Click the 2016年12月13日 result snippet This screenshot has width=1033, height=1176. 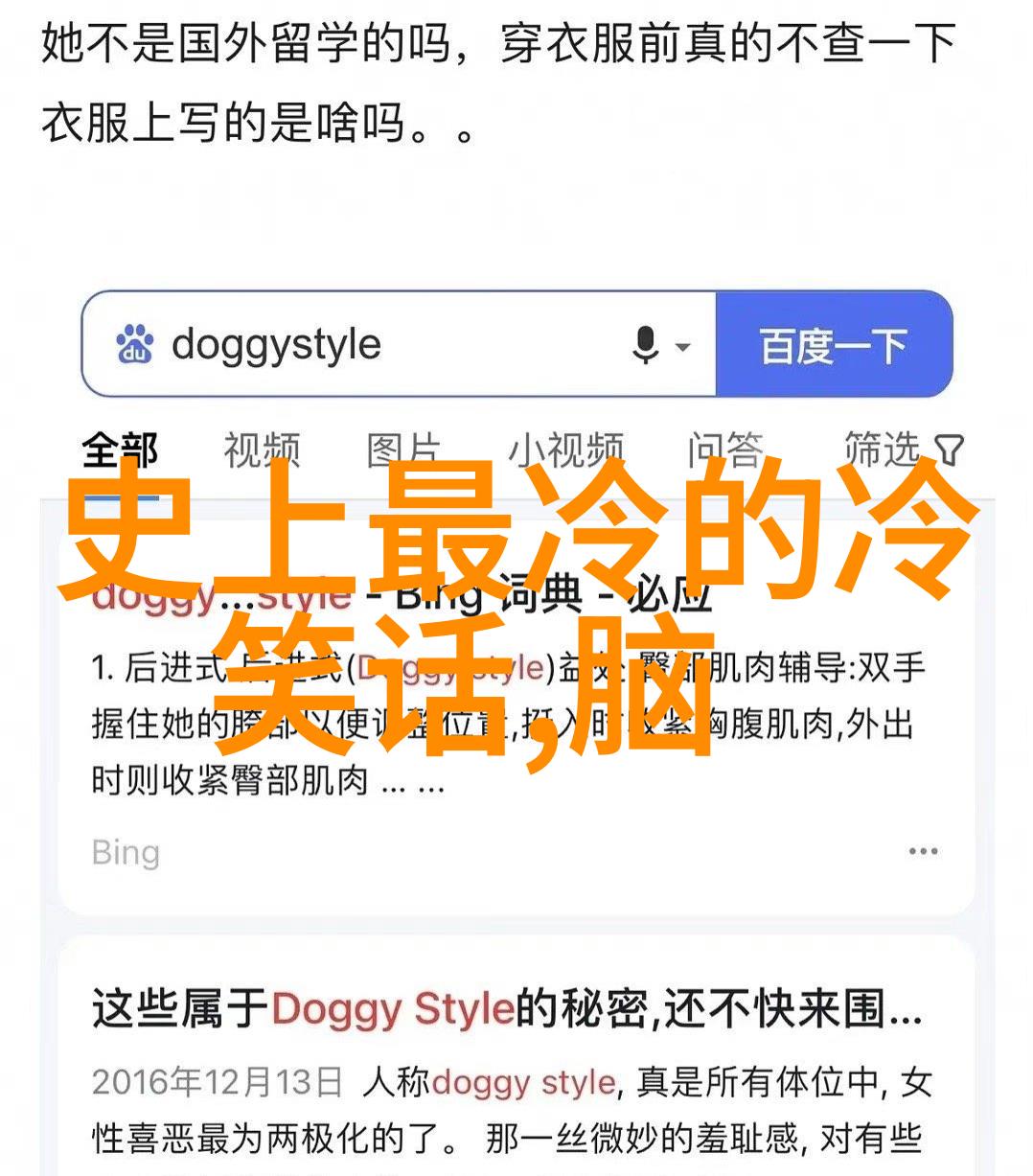(x=512, y=1112)
